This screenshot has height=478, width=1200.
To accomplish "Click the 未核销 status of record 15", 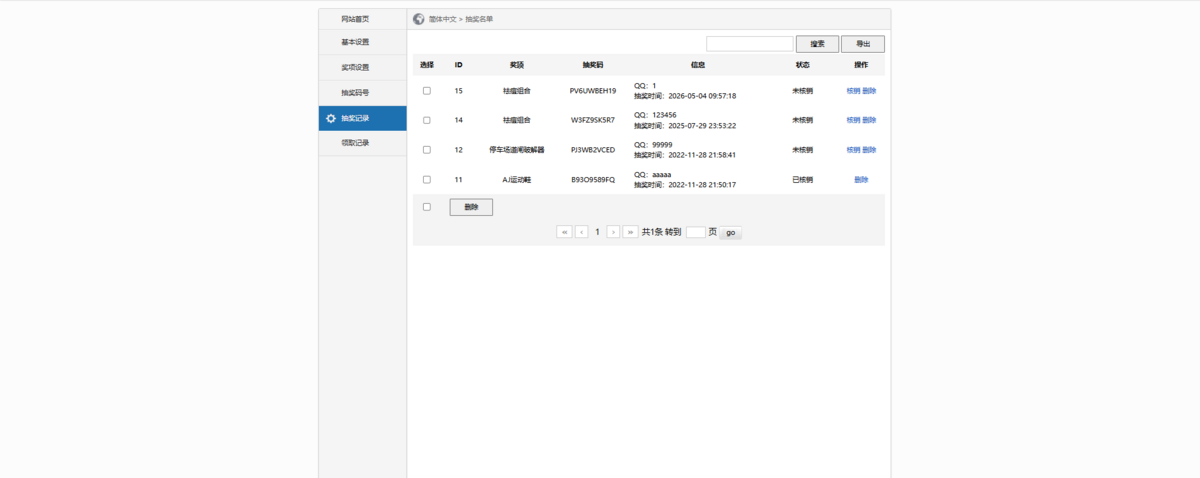I will pos(803,91).
